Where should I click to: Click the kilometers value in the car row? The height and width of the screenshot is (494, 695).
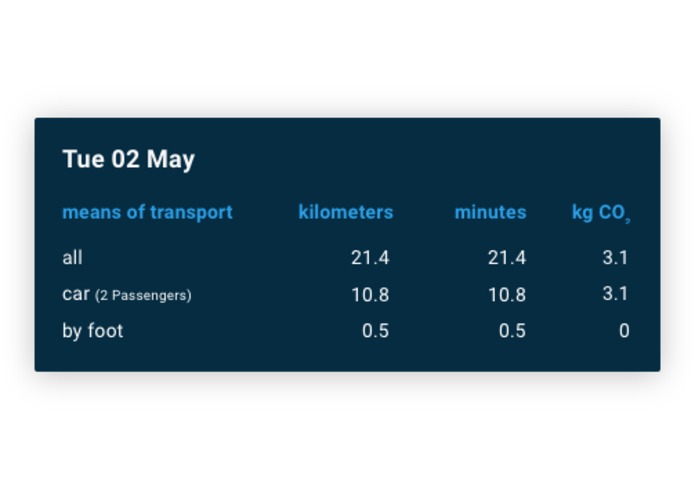coord(370,295)
